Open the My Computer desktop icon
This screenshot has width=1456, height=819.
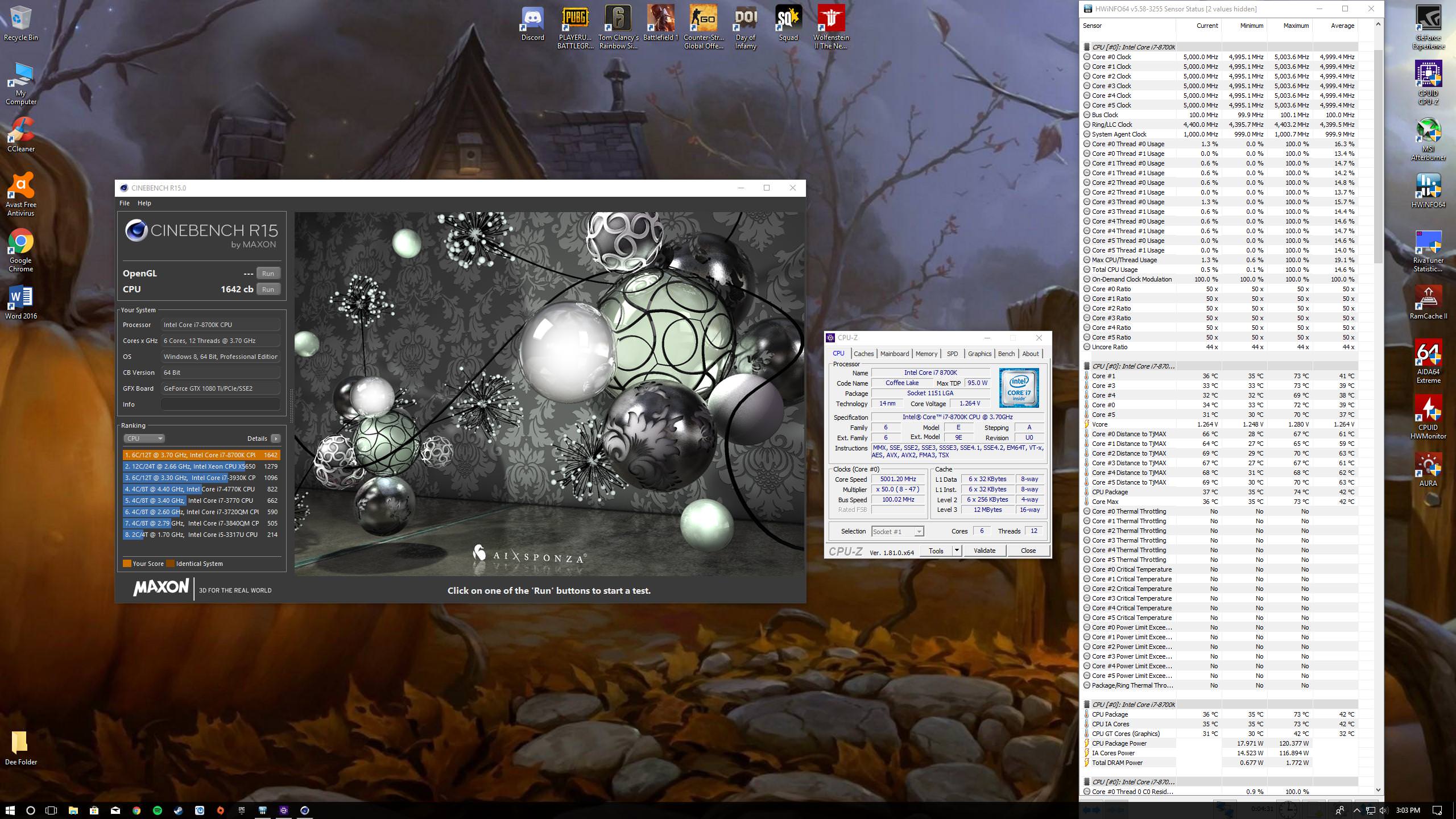click(21, 84)
